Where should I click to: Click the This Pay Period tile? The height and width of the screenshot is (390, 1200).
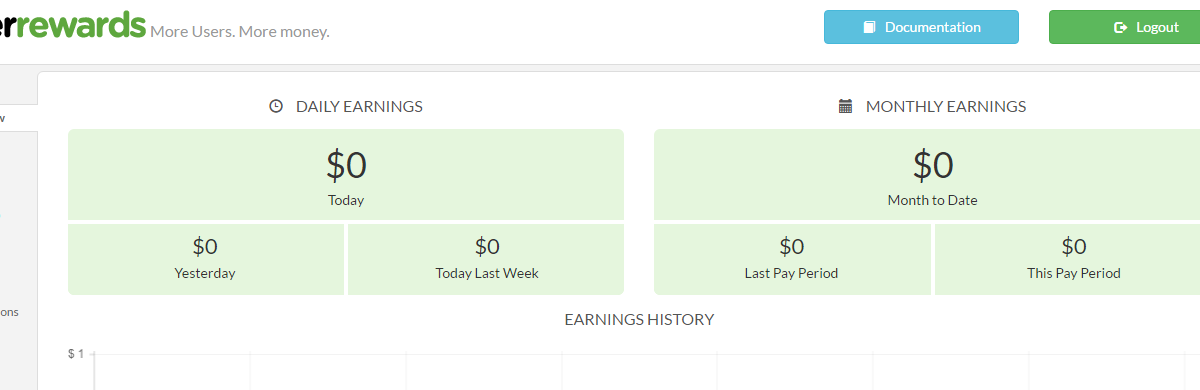pyautogui.click(x=1068, y=259)
